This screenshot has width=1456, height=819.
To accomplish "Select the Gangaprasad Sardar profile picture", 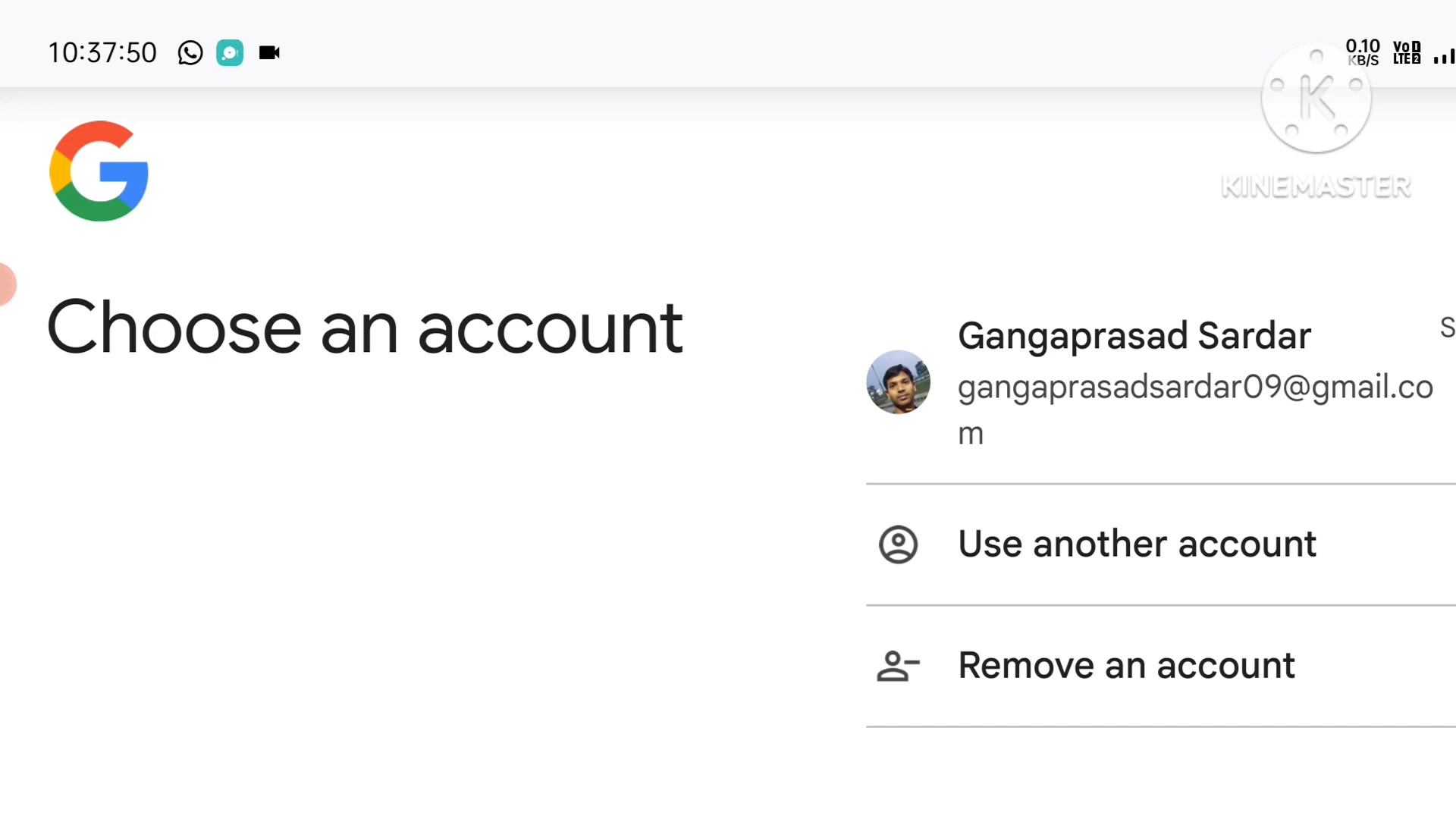I will coord(899,382).
